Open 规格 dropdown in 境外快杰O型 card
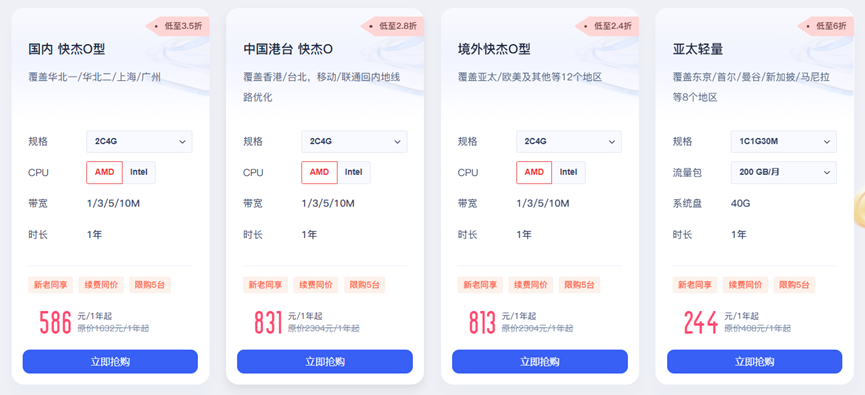Screen dimensions: 865x395 point(569,142)
